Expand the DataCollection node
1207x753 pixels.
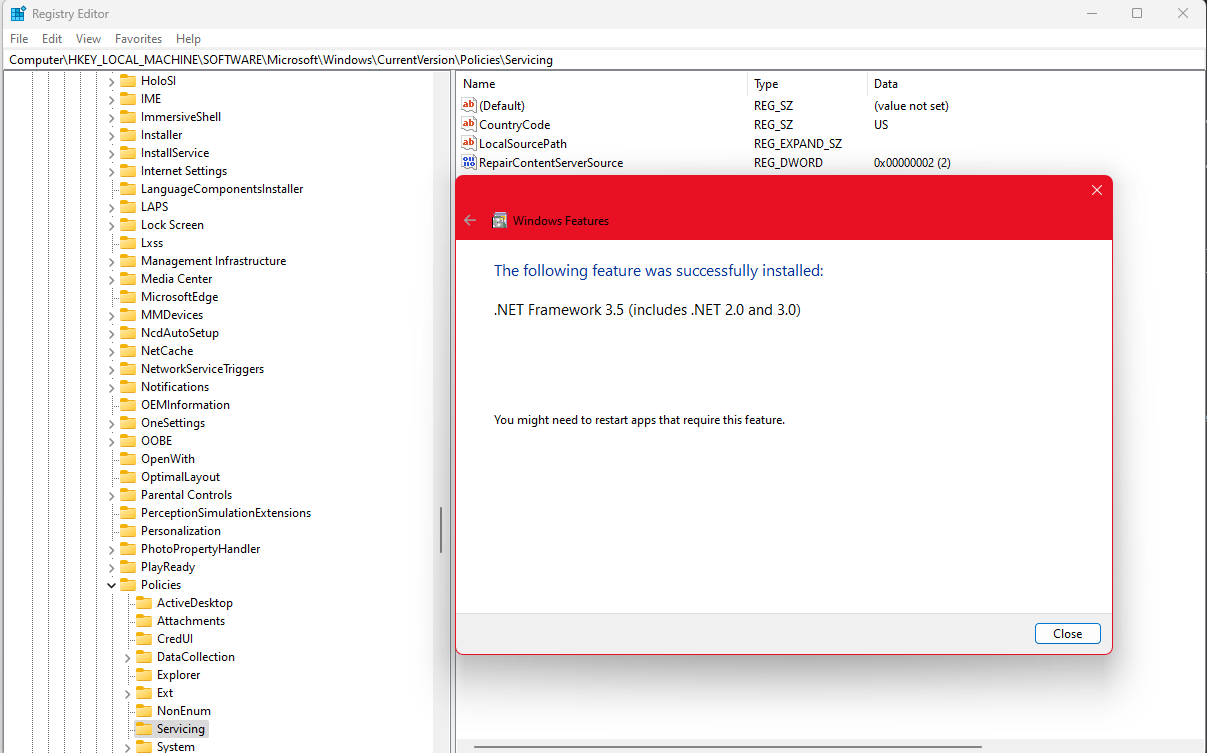[x=125, y=656]
